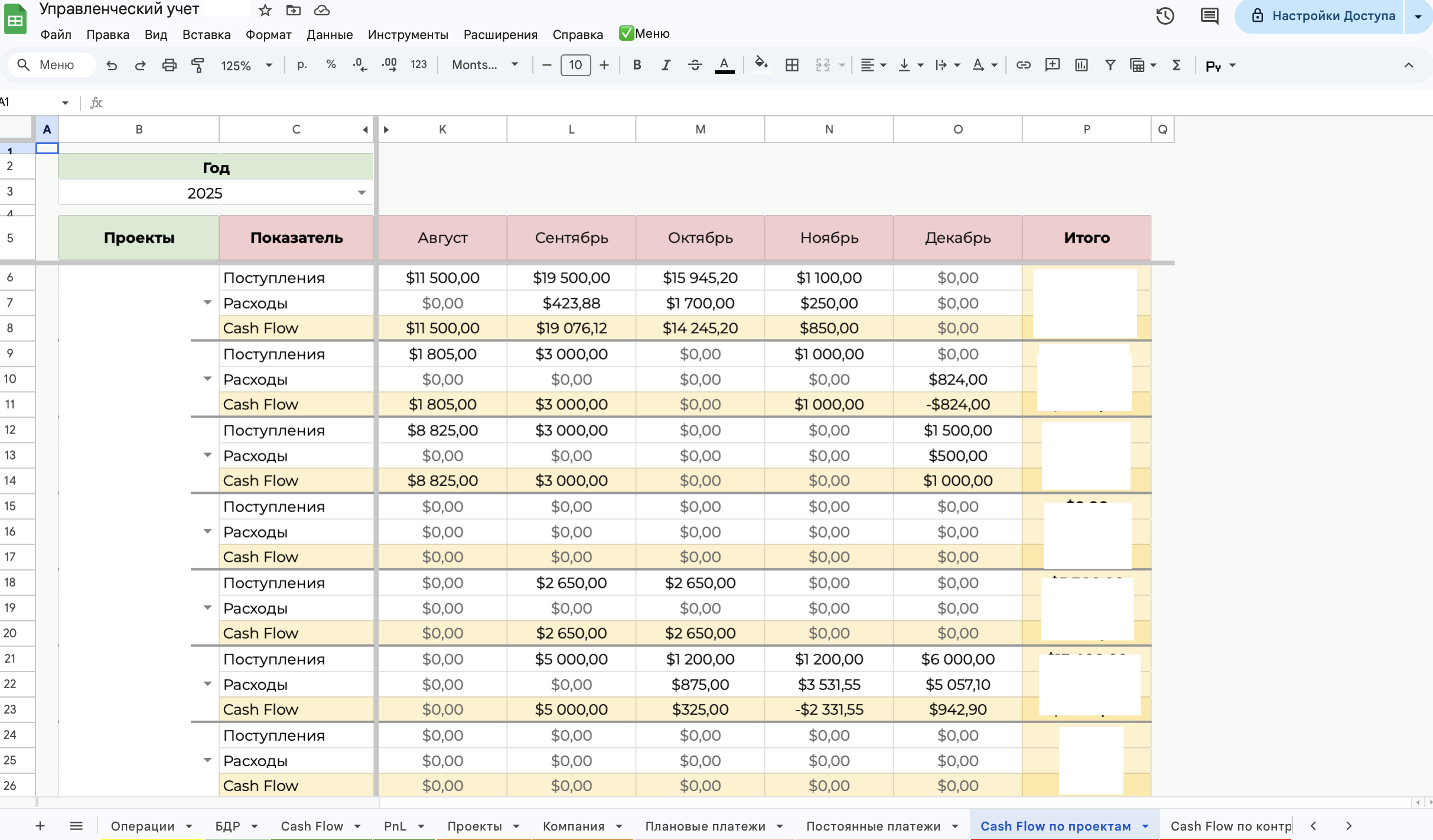The width and height of the screenshot is (1433, 840).
Task: Increase font size with plus
Action: 604,65
